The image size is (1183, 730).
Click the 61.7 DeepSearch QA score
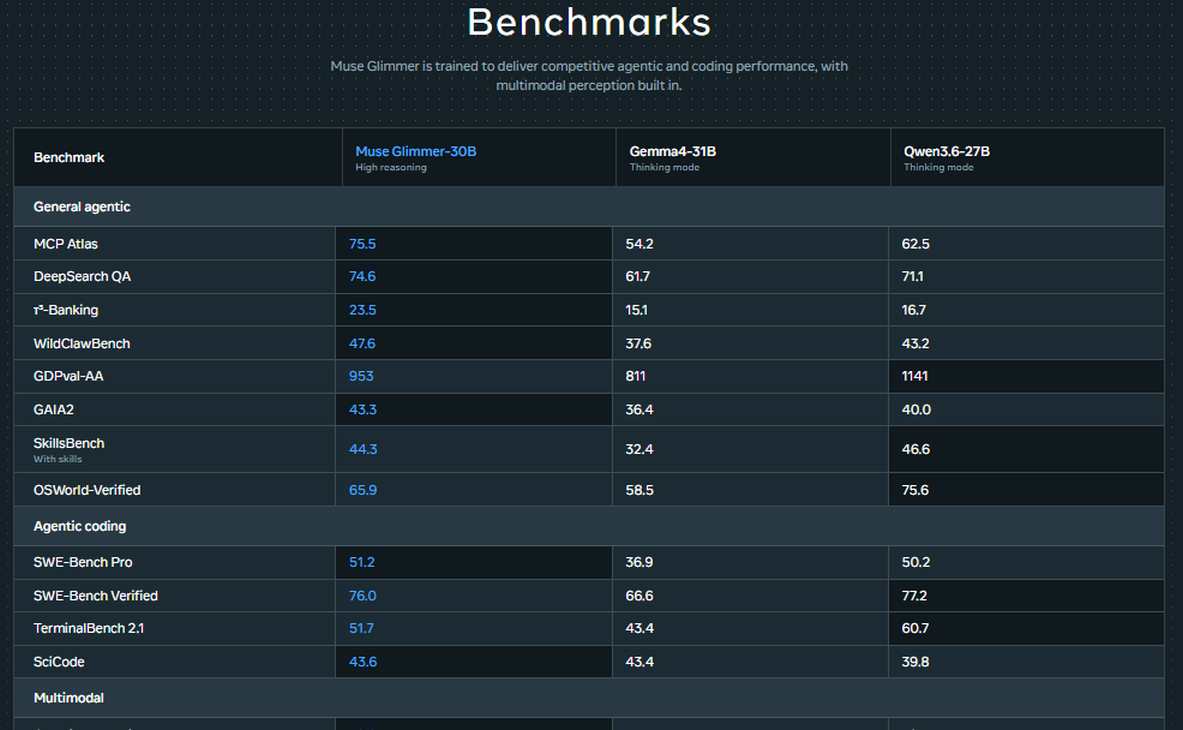click(x=638, y=276)
